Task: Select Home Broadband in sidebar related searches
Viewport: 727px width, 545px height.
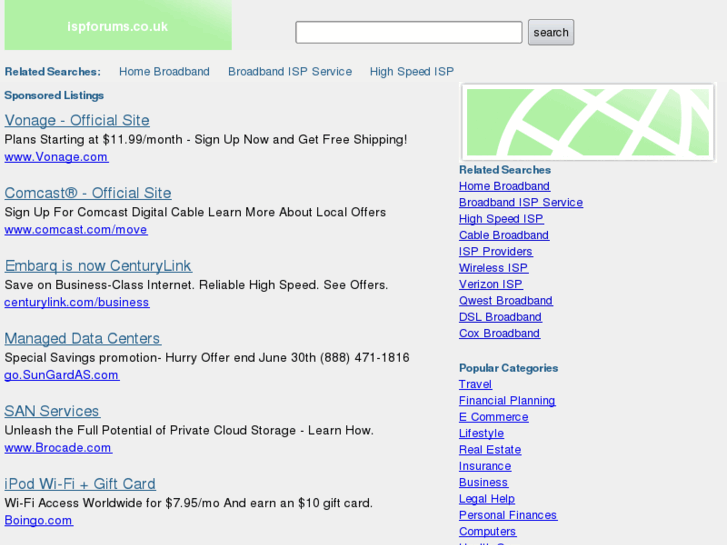Action: 504,186
